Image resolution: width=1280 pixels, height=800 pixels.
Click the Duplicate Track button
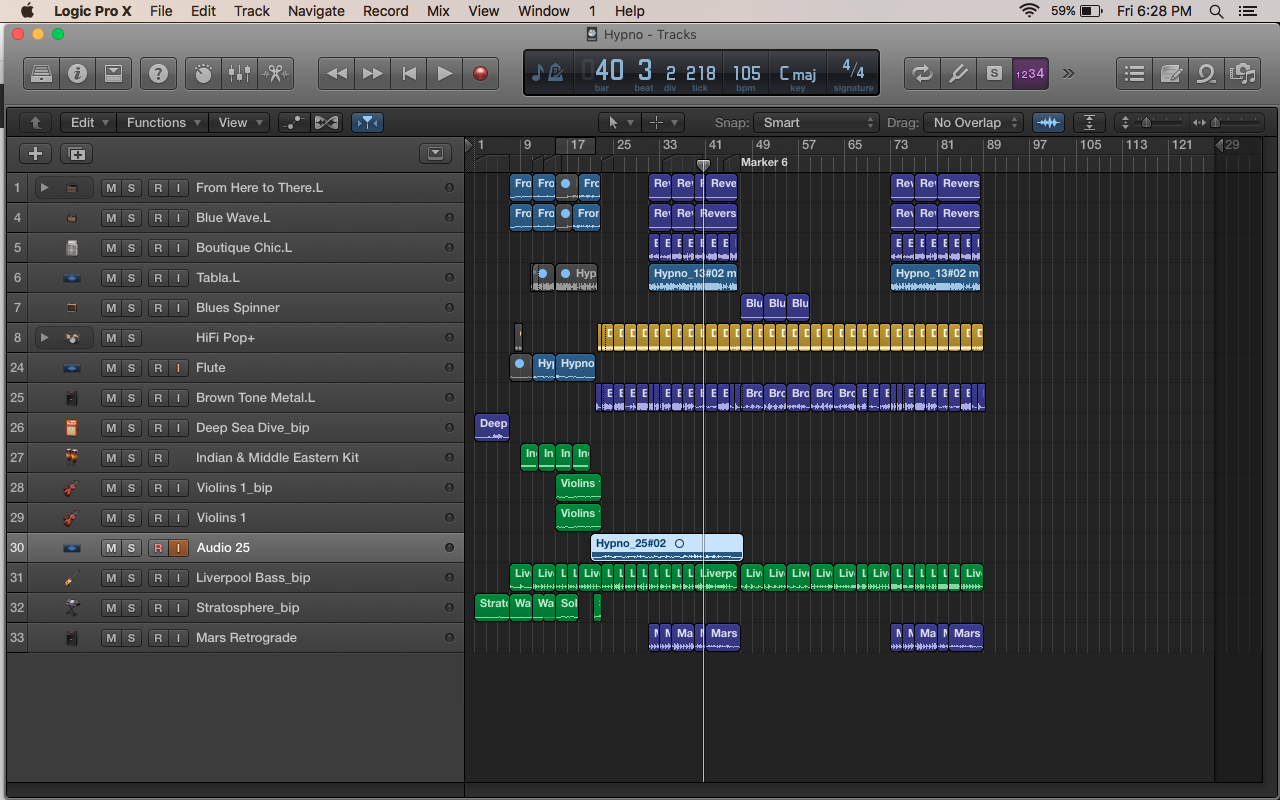[76, 153]
